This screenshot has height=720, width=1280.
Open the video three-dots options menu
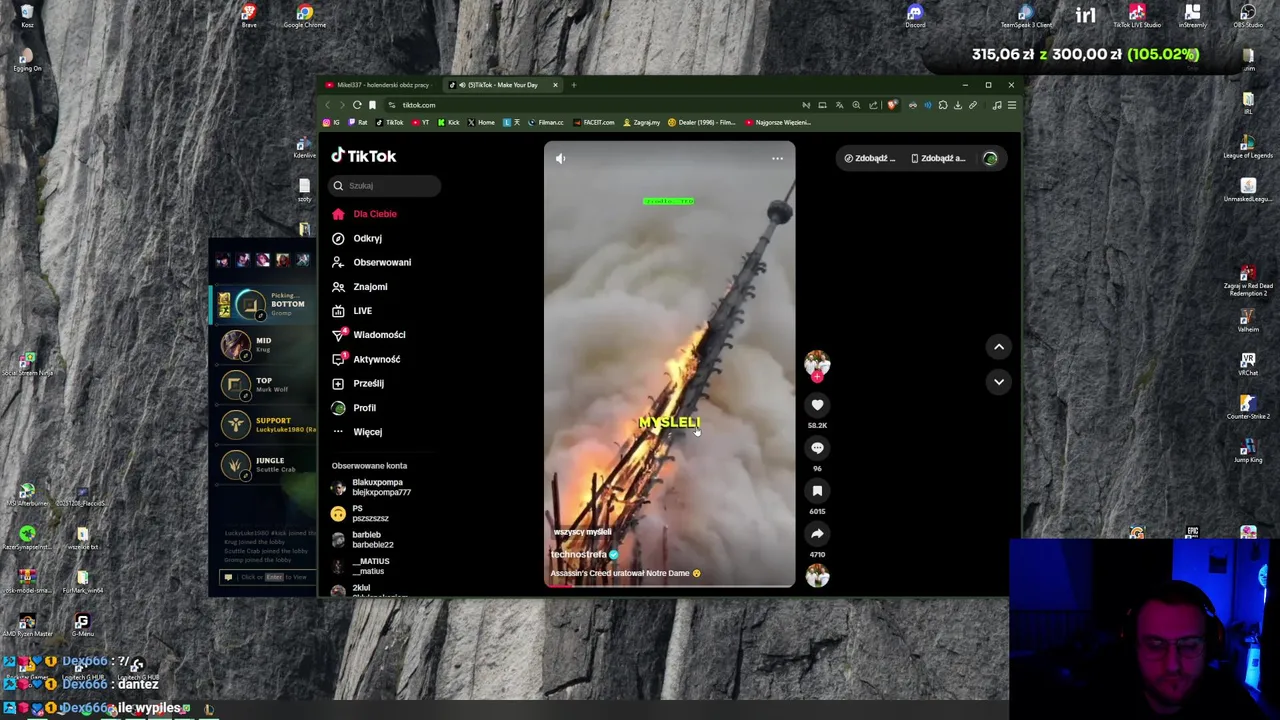pyautogui.click(x=777, y=158)
